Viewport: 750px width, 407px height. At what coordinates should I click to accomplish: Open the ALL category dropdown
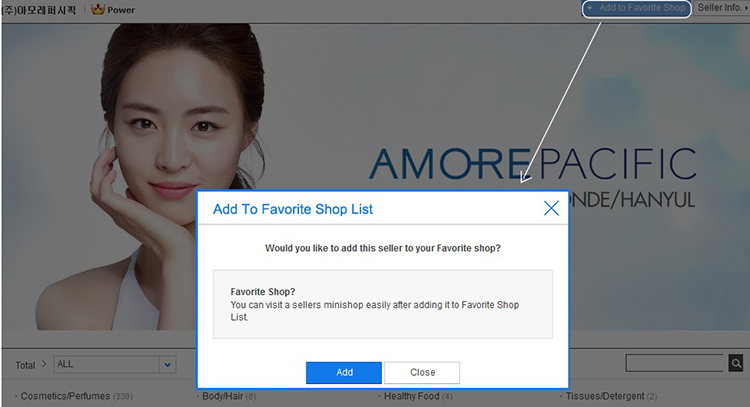pos(115,364)
